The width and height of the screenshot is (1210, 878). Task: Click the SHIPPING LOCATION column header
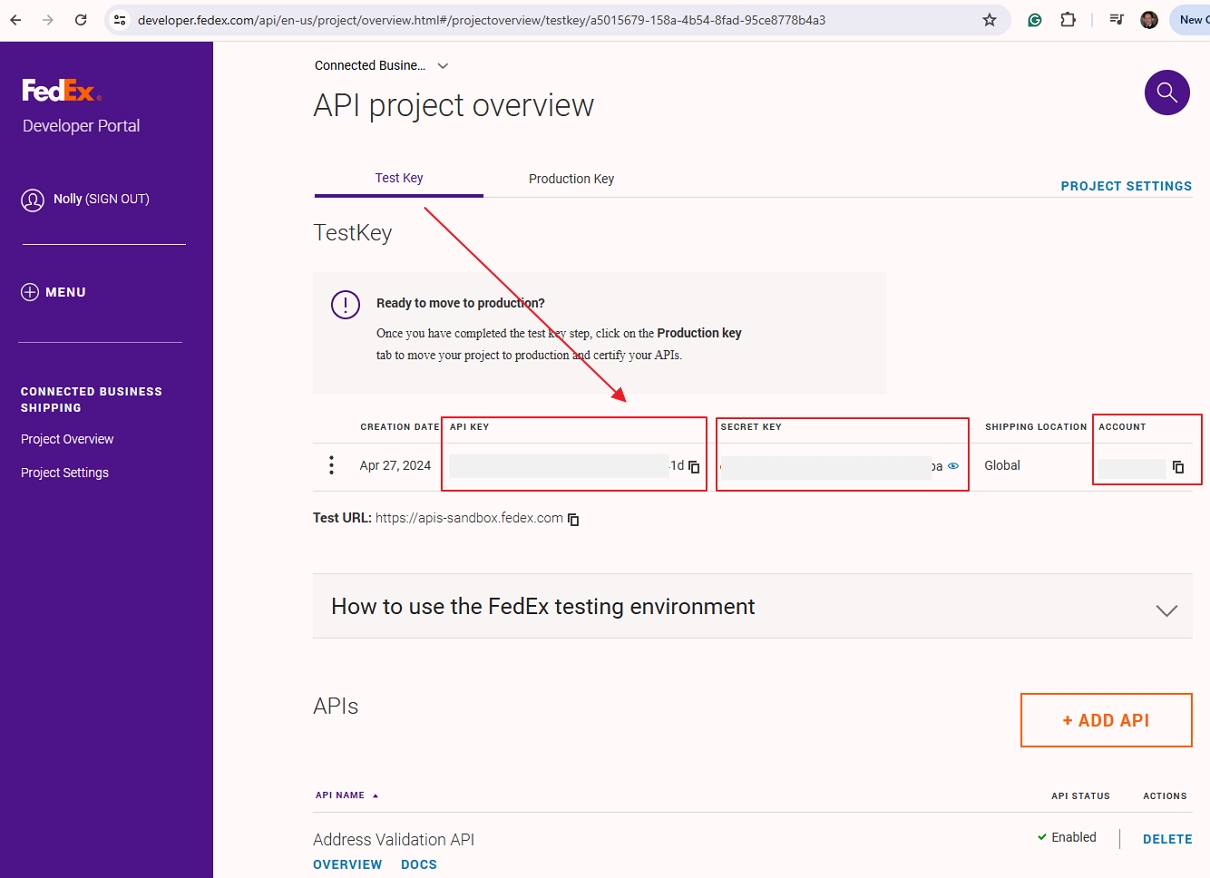[1036, 427]
